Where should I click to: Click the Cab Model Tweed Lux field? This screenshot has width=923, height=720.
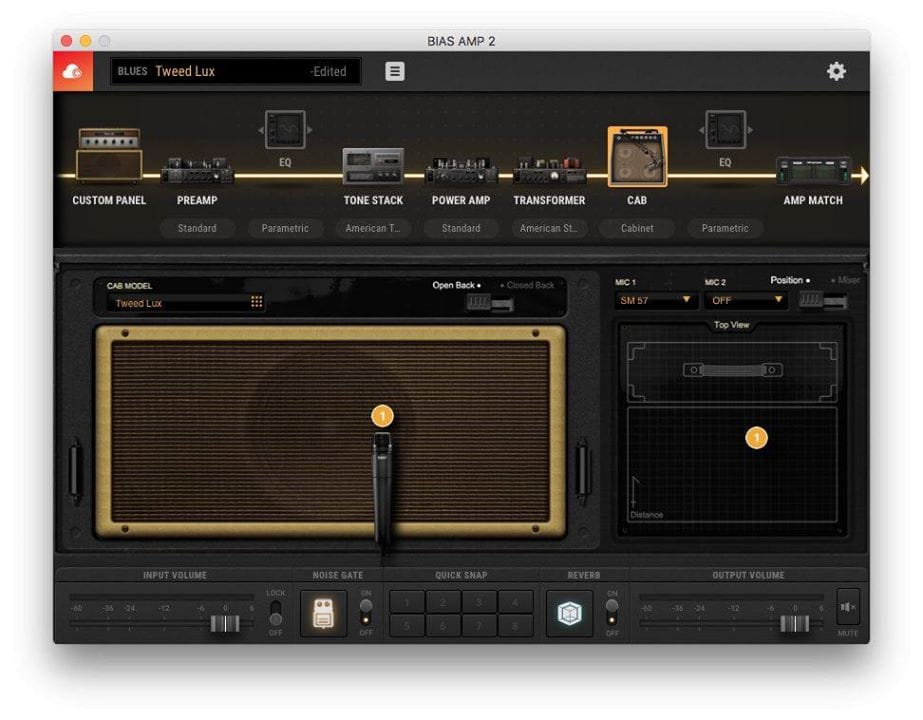pyautogui.click(x=186, y=303)
